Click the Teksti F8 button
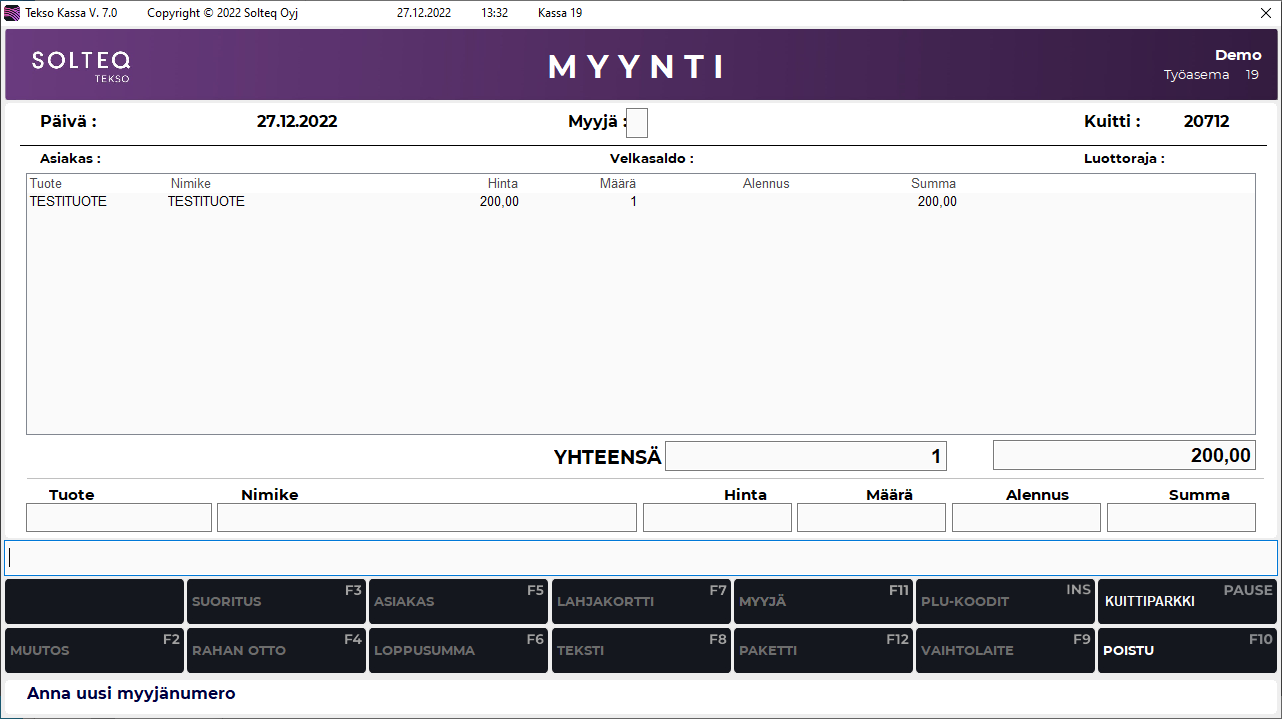Viewport: 1282px width, 719px height. pos(641,650)
